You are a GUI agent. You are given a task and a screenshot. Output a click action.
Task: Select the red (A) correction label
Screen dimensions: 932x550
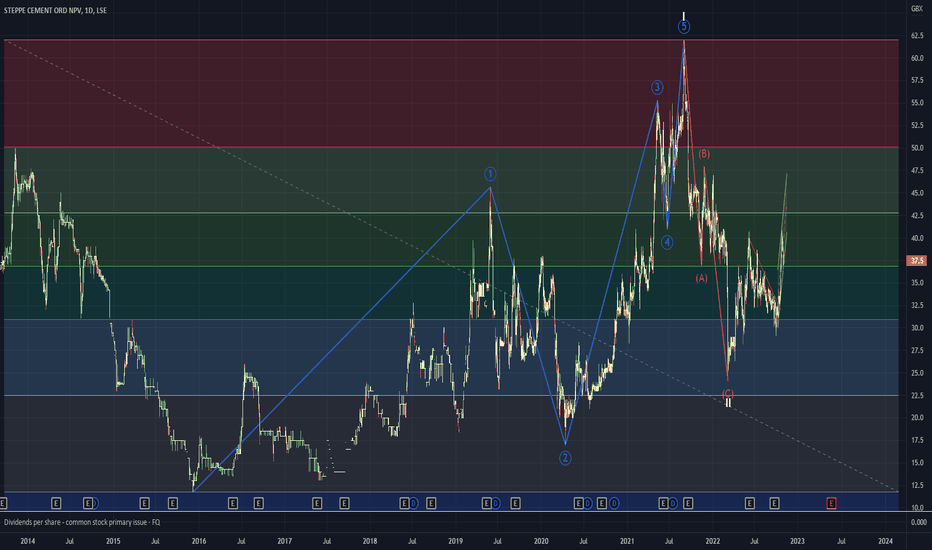click(x=701, y=278)
